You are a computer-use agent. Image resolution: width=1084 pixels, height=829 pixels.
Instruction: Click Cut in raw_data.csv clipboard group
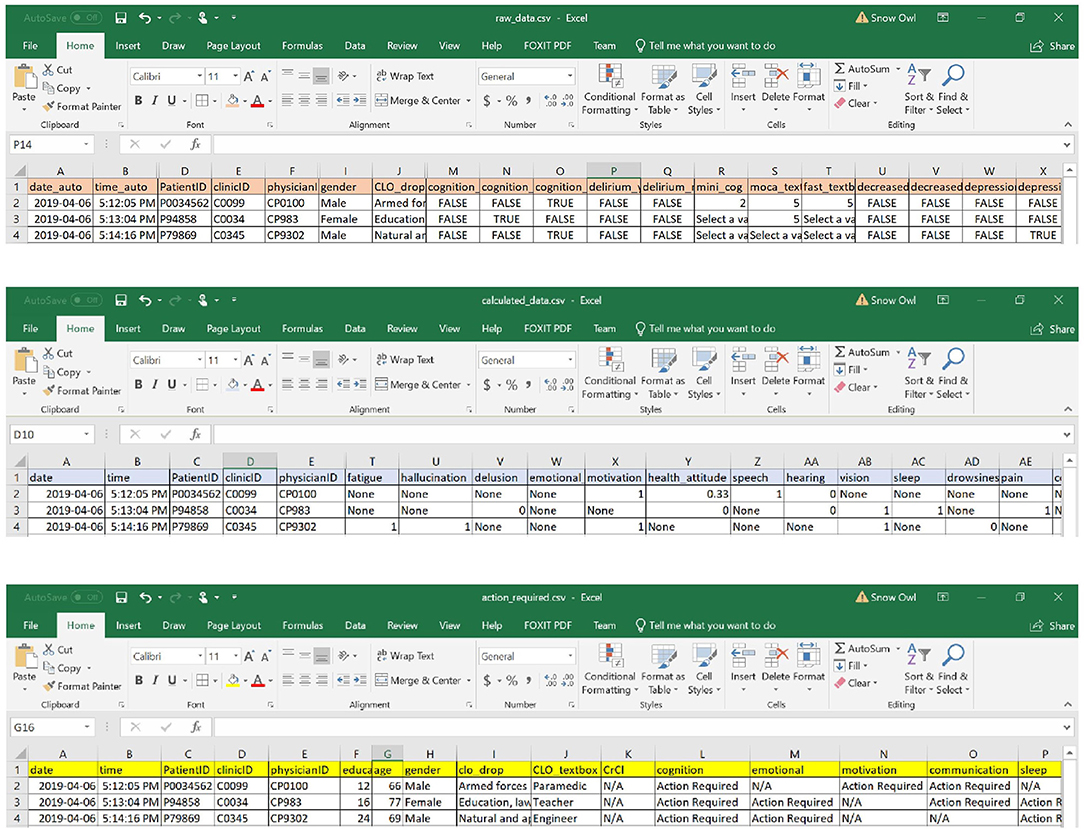pyautogui.click(x=57, y=70)
